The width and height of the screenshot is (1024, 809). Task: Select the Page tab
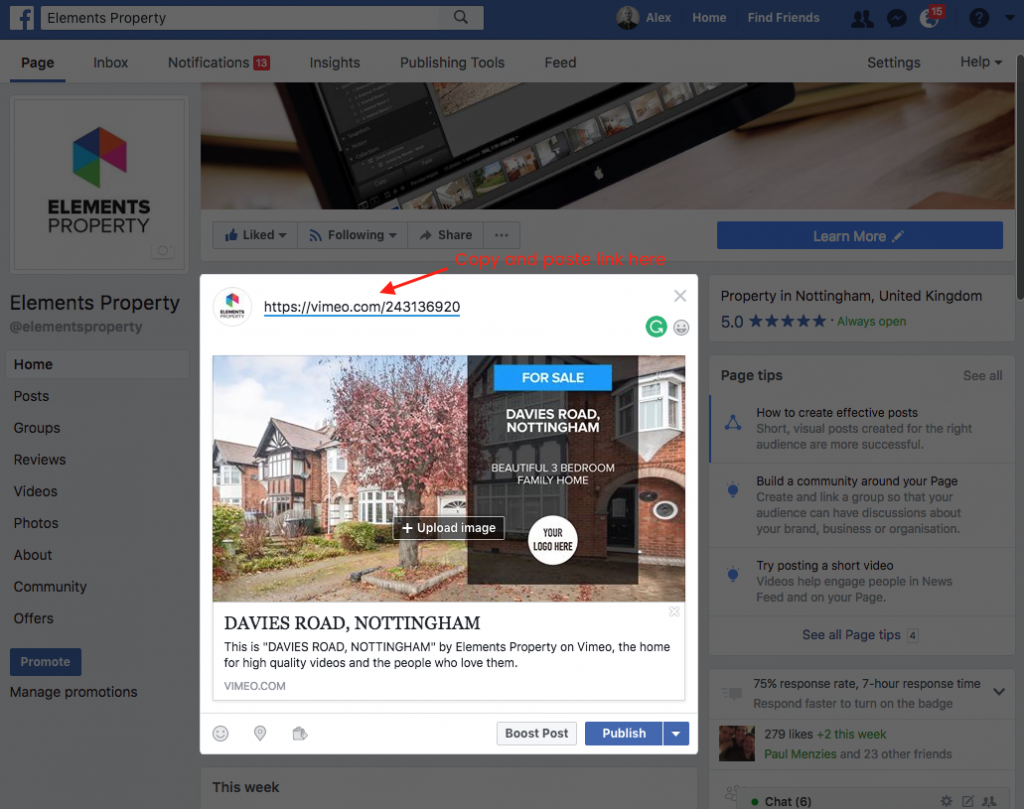coord(37,63)
